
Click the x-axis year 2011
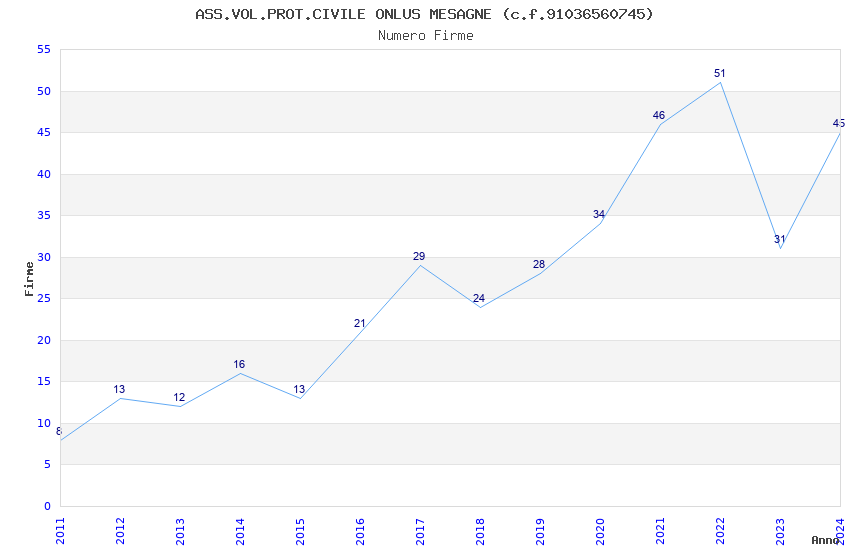pos(60,531)
